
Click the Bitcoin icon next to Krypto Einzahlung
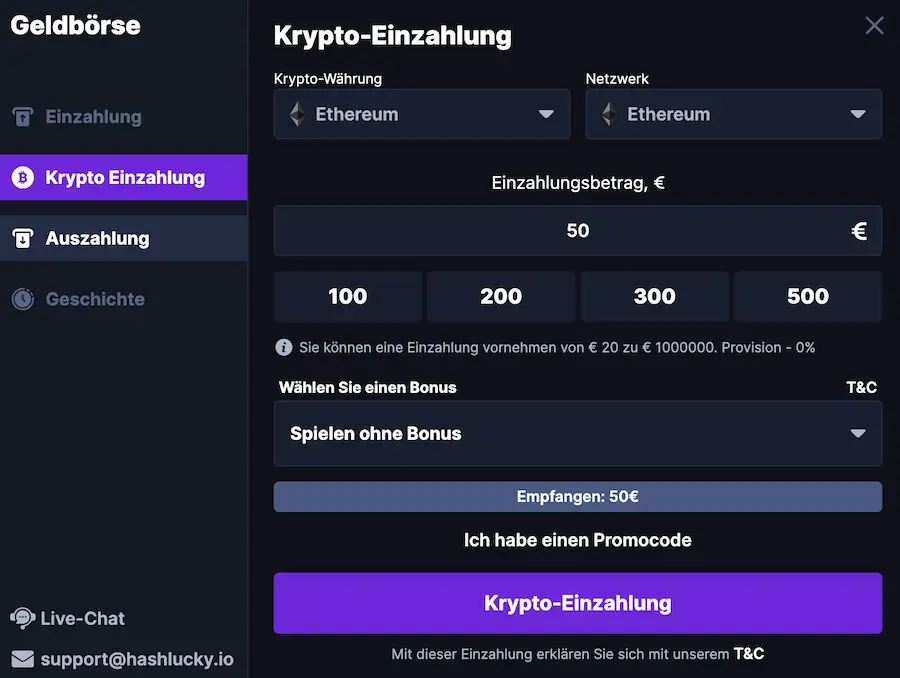tap(22, 177)
